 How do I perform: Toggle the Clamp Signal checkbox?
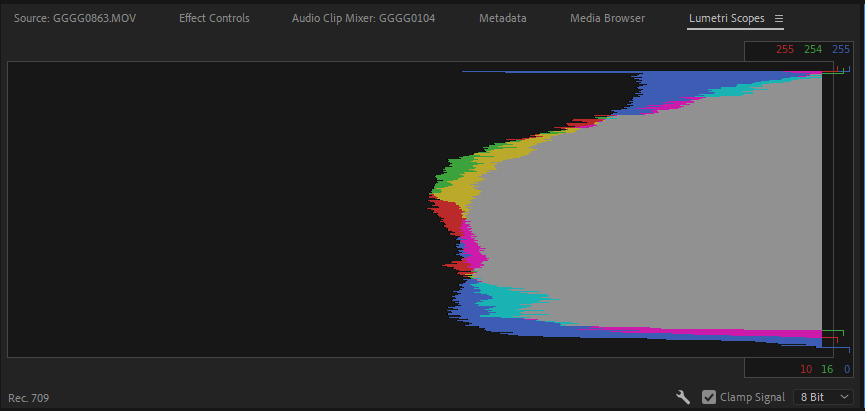[709, 397]
